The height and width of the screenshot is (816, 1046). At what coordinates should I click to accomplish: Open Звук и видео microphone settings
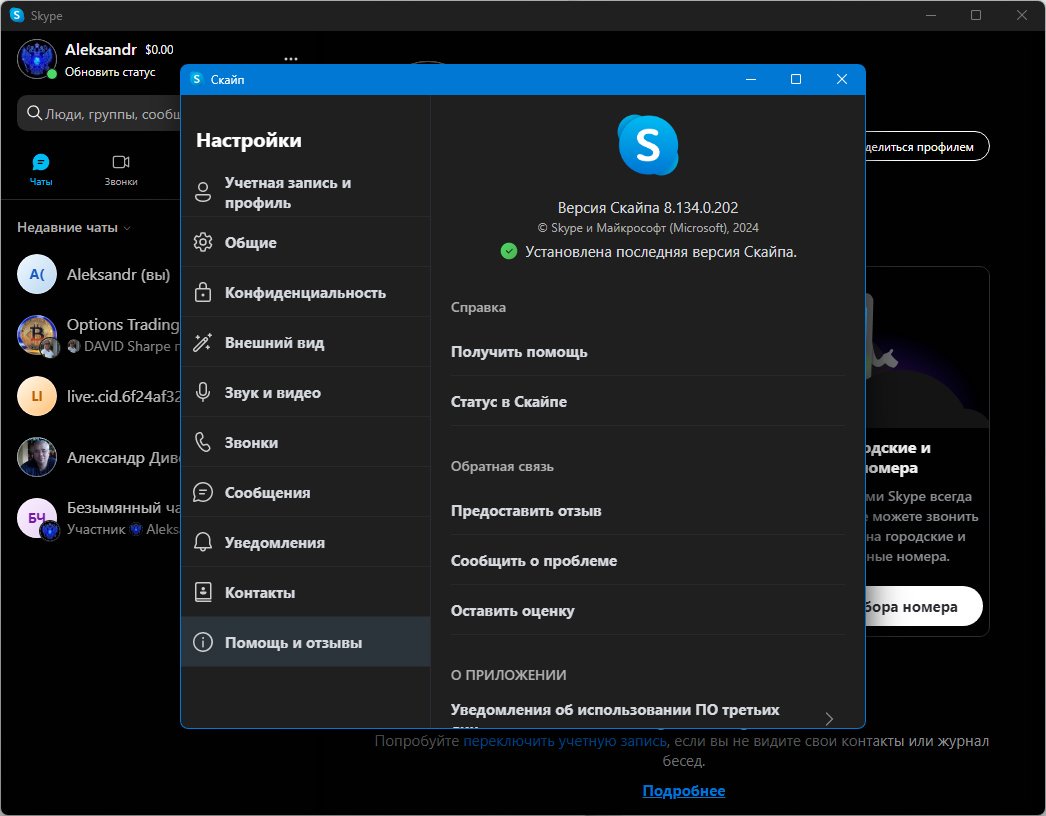pos(306,392)
